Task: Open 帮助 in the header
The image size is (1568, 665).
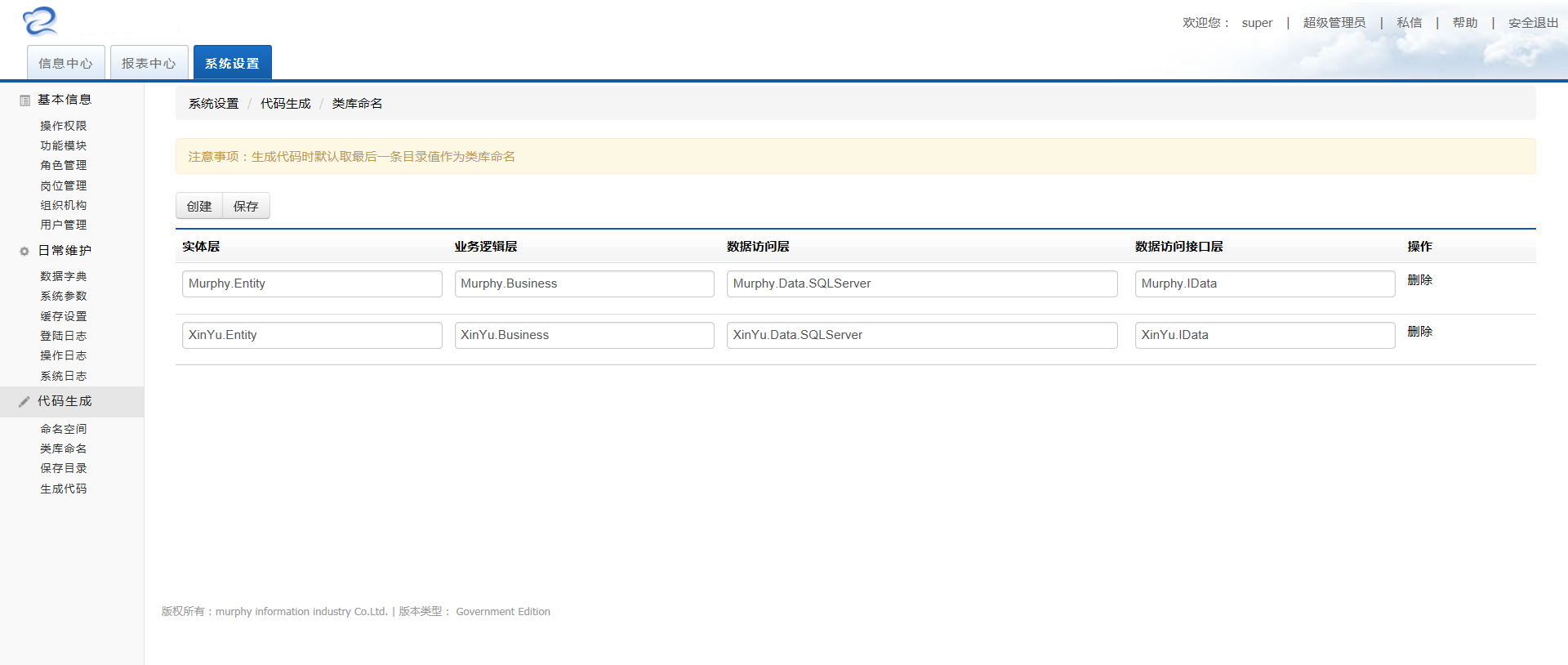Action: tap(1465, 23)
